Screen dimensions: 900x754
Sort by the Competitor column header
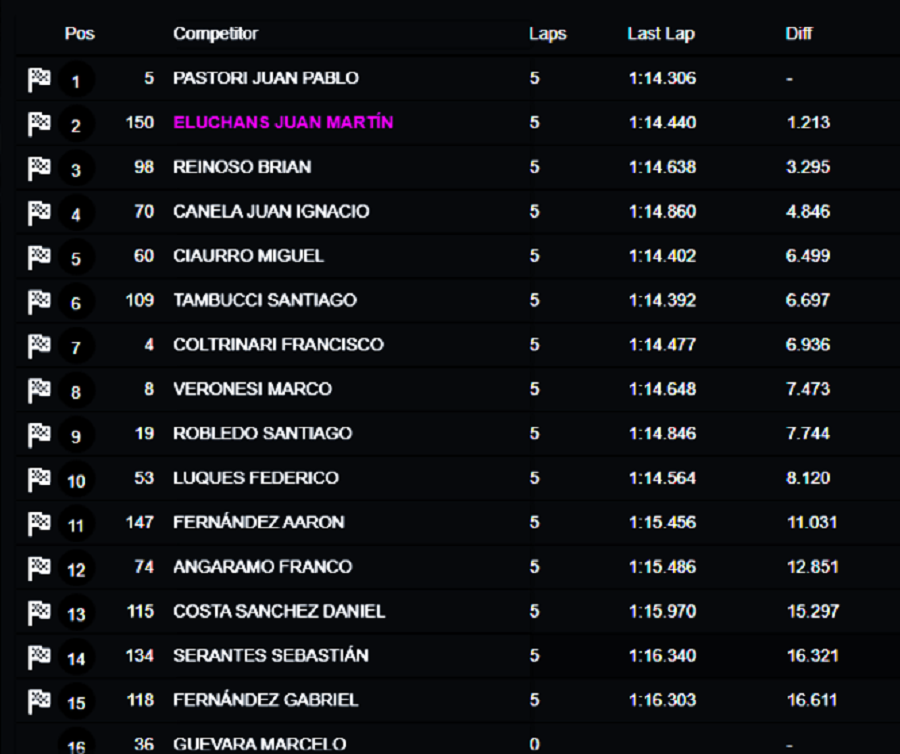pos(215,33)
